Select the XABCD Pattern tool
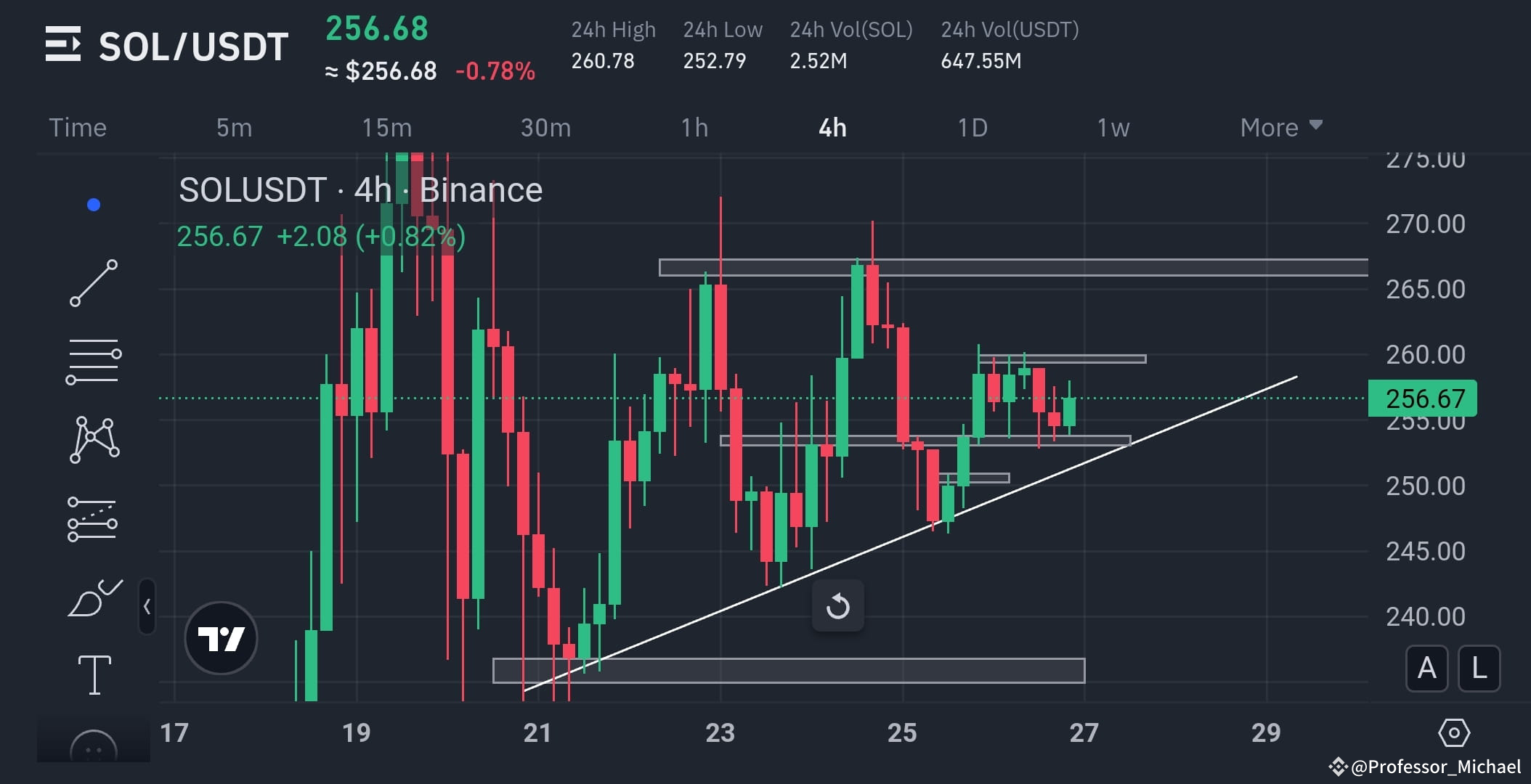1531x784 pixels. 95,438
